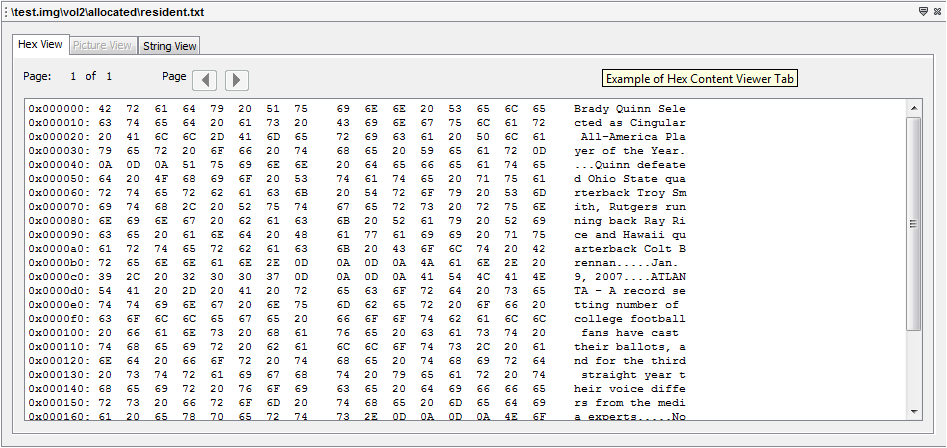Go to the previous page with left arrow
The height and width of the screenshot is (448, 947).
coord(204,80)
